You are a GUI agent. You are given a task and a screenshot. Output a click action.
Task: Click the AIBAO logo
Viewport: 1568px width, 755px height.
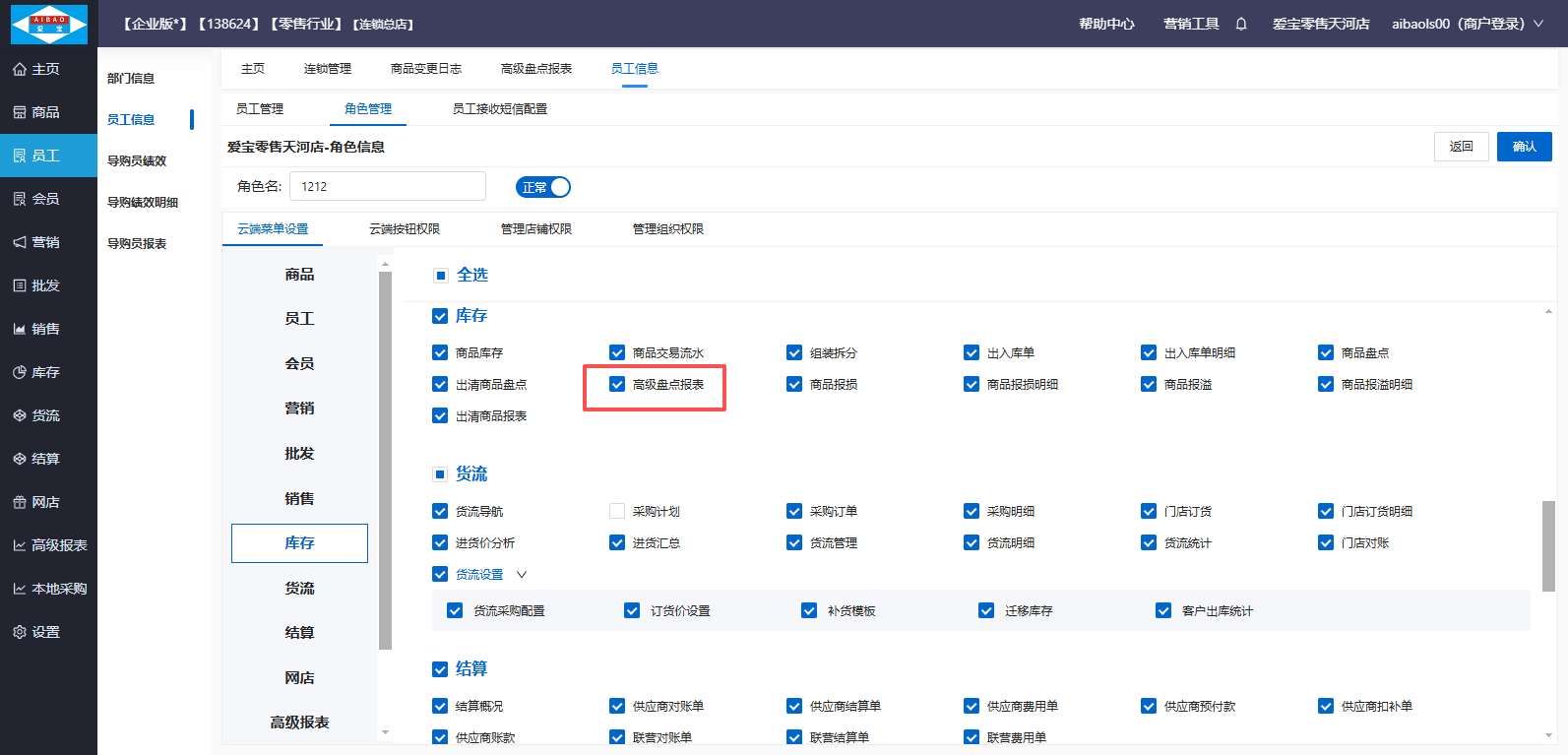click(x=49, y=24)
